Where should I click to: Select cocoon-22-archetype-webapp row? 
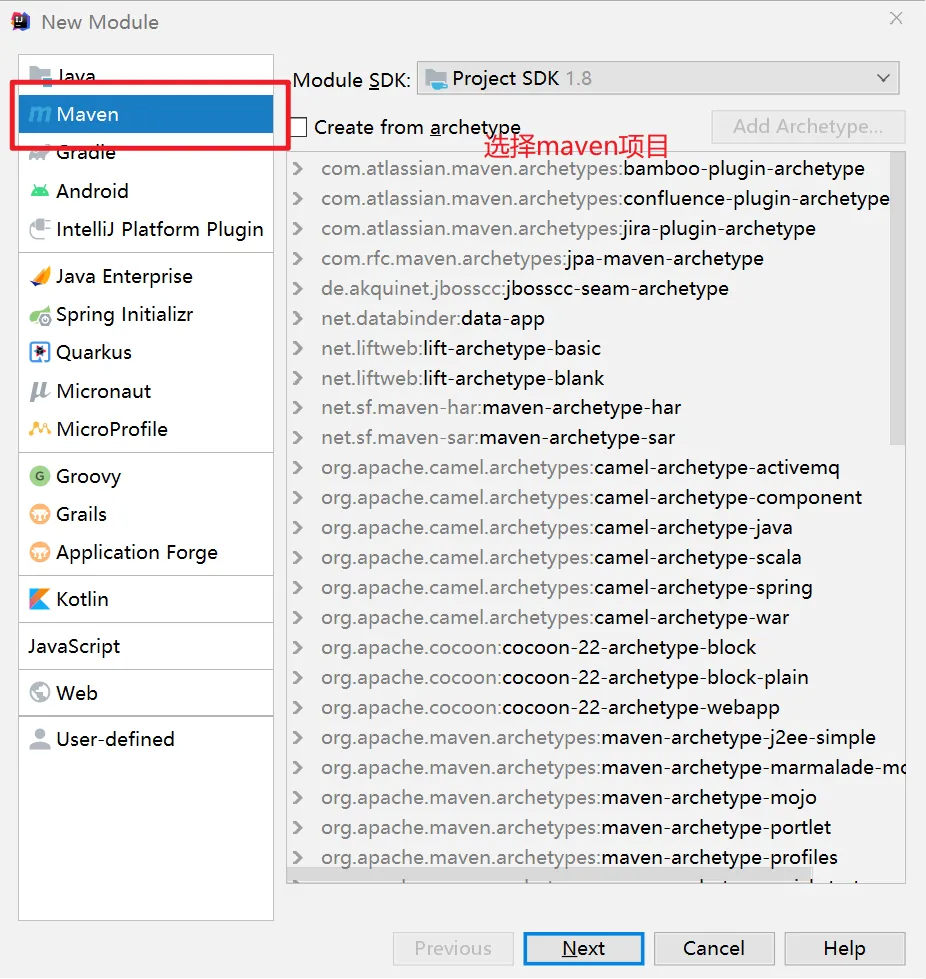596,707
